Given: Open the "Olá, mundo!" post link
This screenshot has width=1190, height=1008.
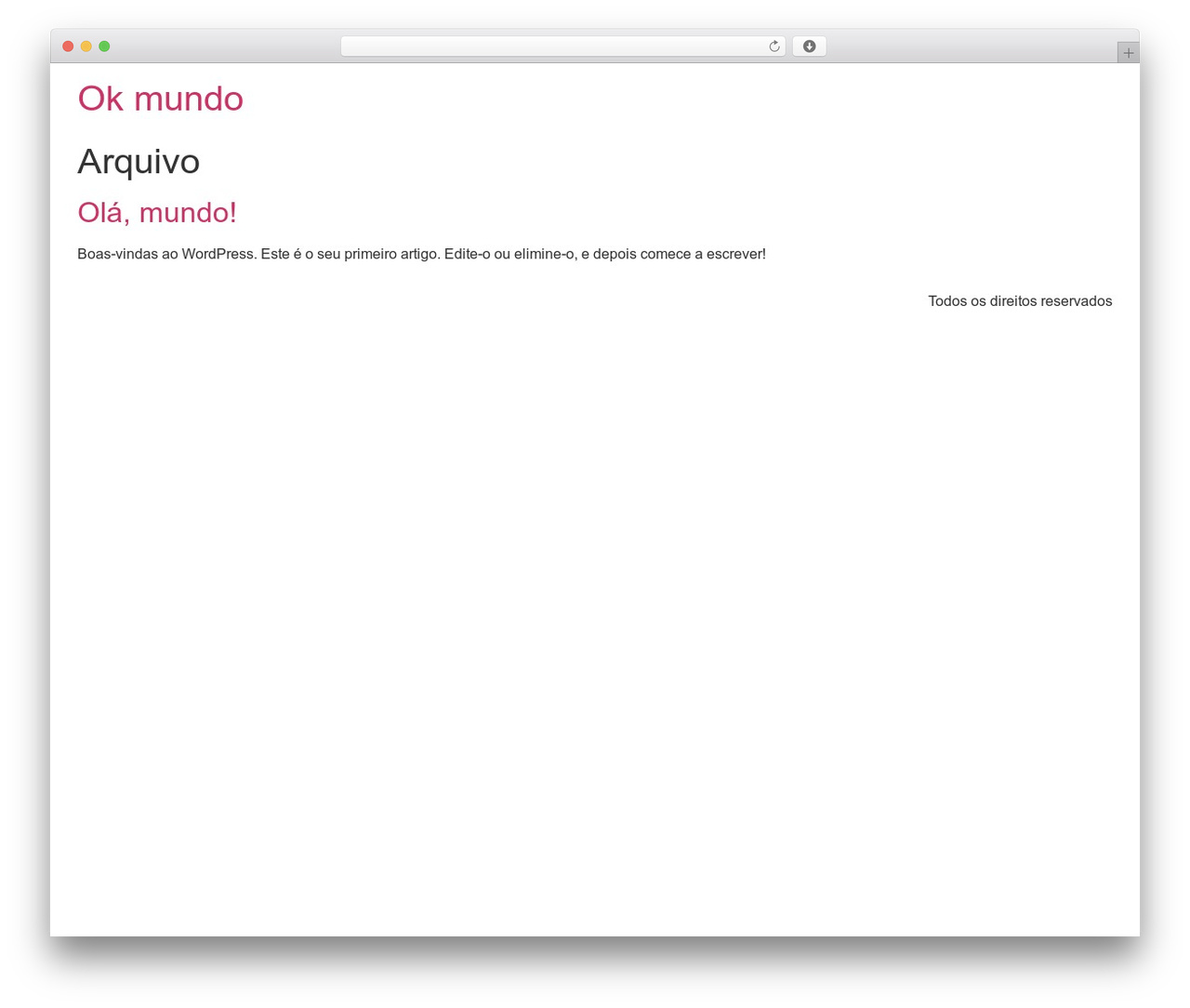Looking at the screenshot, I should 157,212.
